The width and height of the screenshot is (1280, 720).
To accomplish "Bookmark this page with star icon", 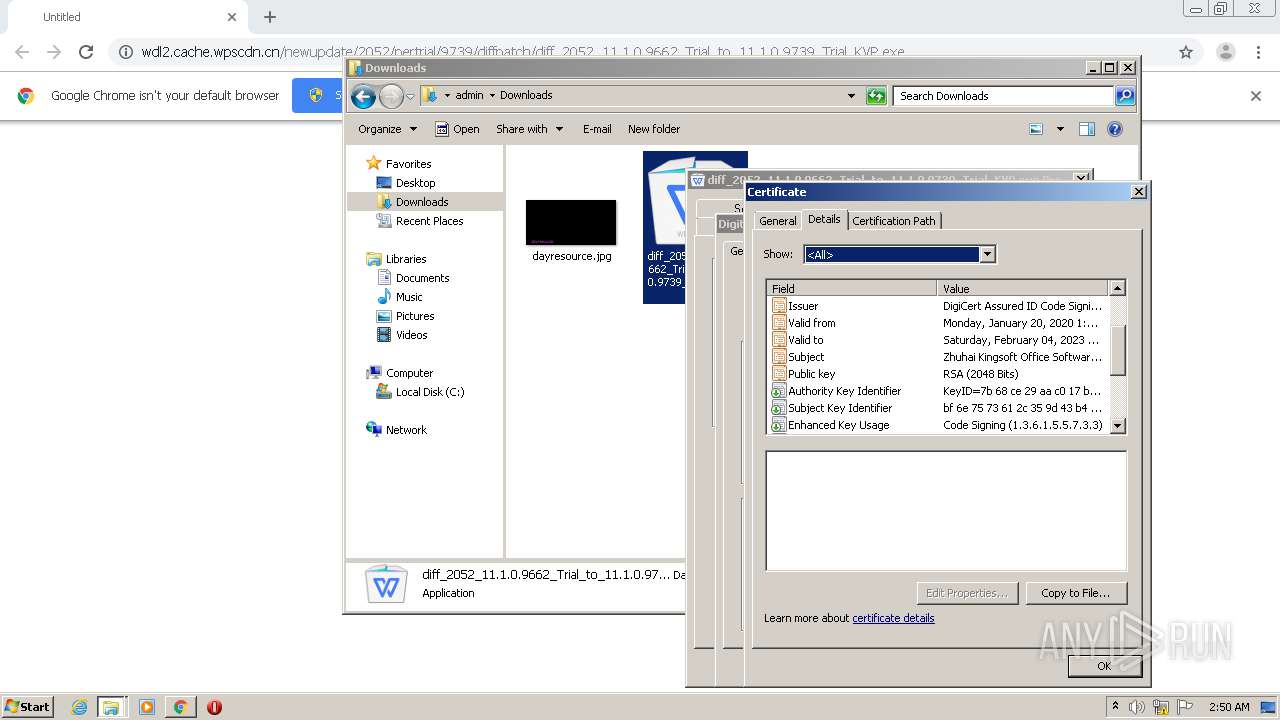I will (x=1186, y=52).
